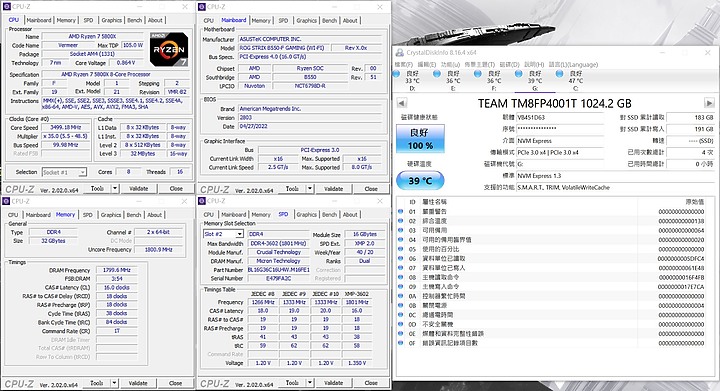Click status dot for SMART attribute 08
This screenshot has height=391, width=720.
tap(400, 277)
